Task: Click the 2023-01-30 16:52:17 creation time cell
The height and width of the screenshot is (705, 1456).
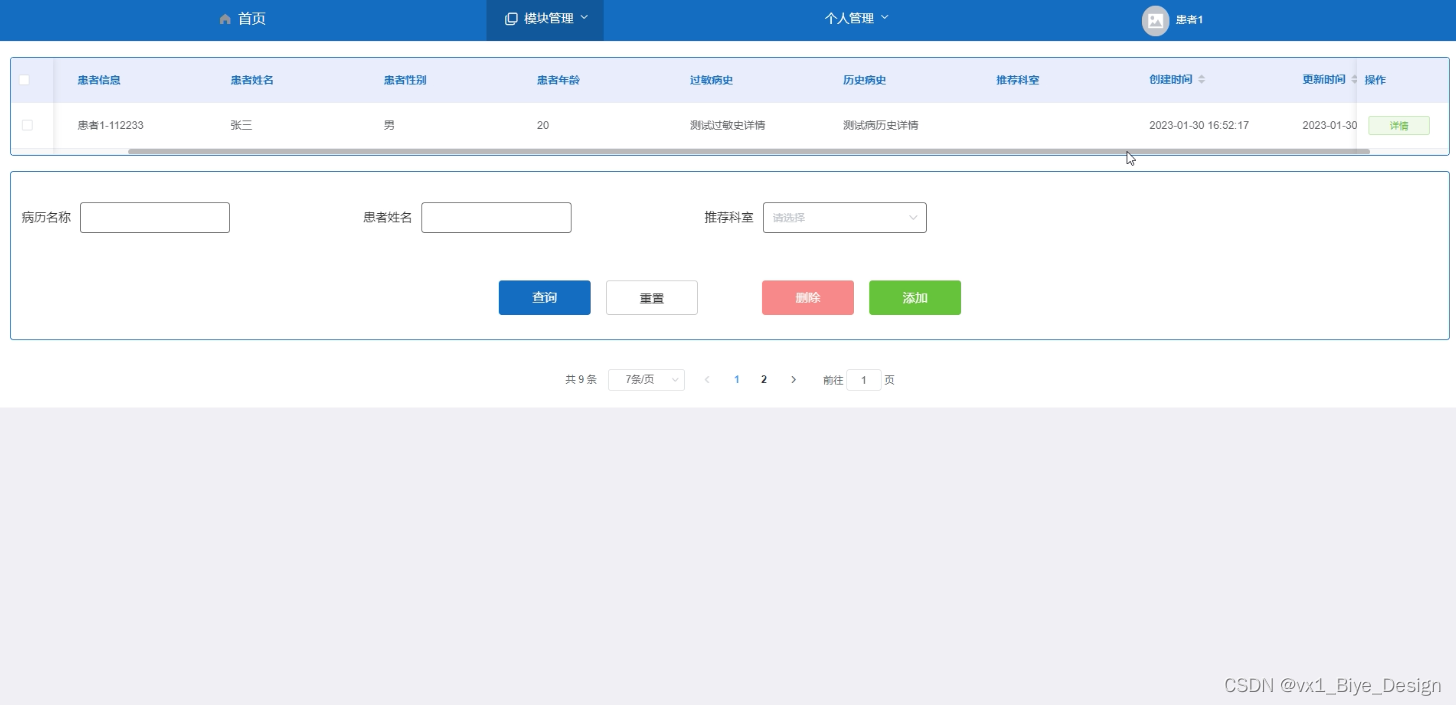Action: tap(1199, 126)
